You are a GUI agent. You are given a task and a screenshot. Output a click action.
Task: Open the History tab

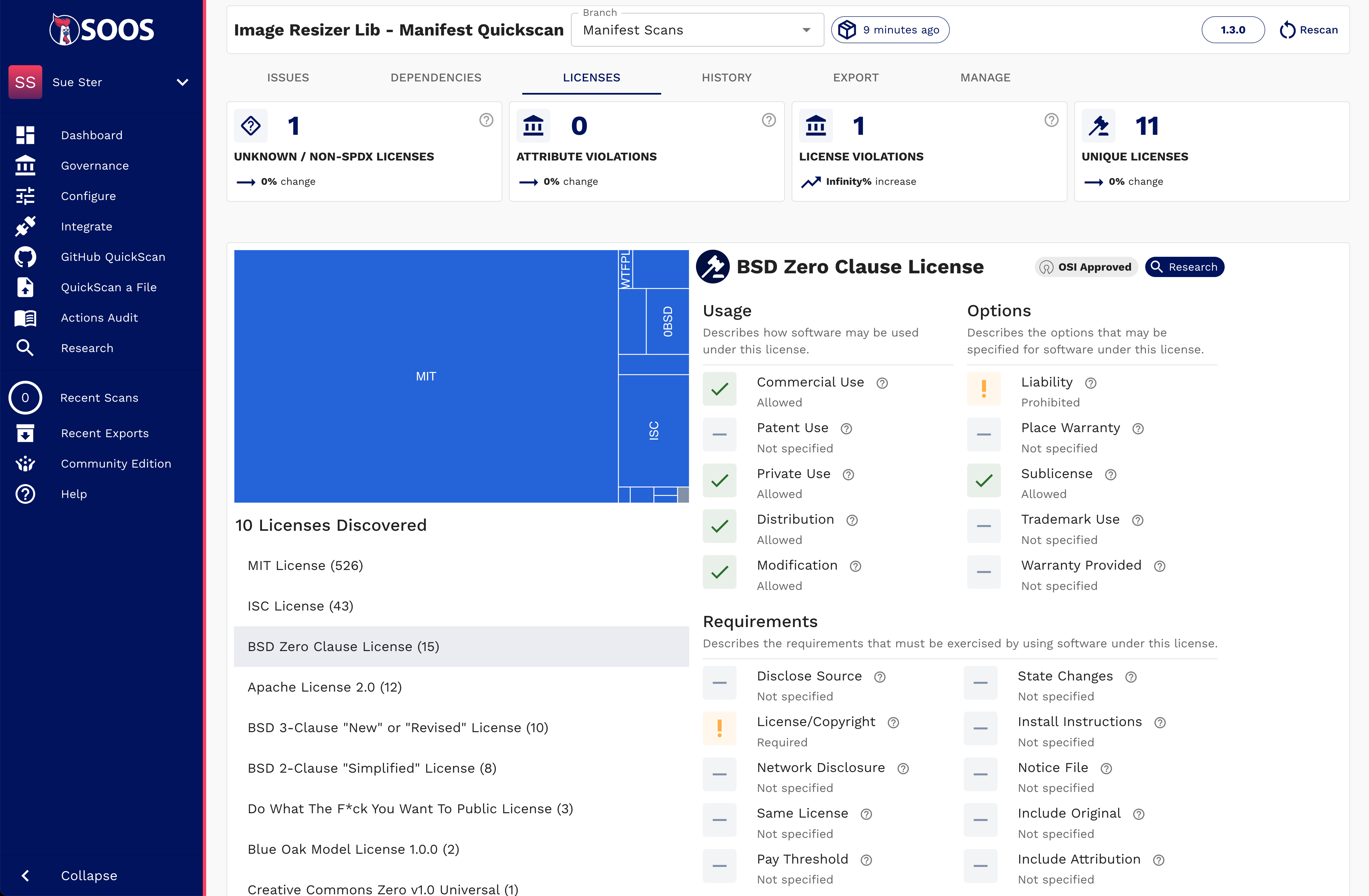point(726,78)
